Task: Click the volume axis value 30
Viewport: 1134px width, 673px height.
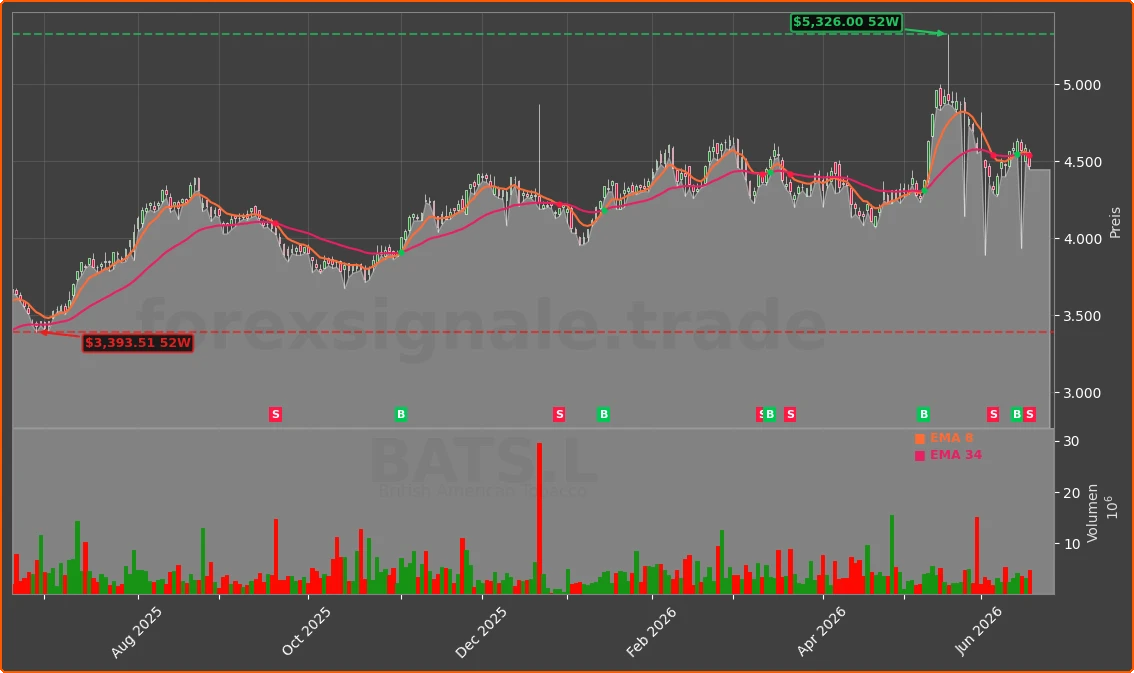Action: (x=1071, y=442)
